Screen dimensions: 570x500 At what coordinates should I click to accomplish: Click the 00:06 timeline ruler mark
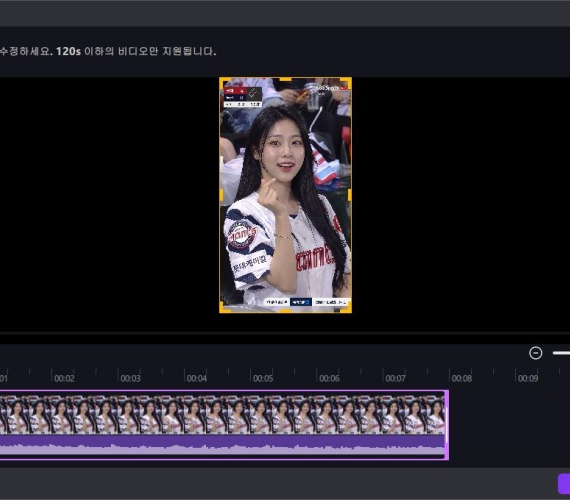click(329, 378)
